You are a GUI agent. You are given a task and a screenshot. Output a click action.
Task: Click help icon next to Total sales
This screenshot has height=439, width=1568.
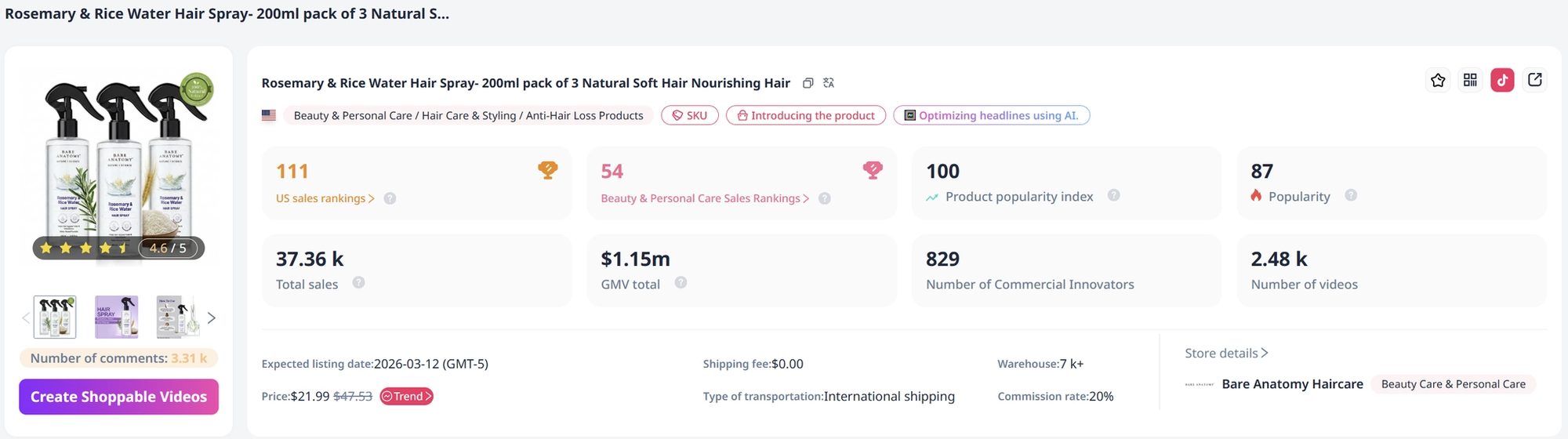click(358, 283)
